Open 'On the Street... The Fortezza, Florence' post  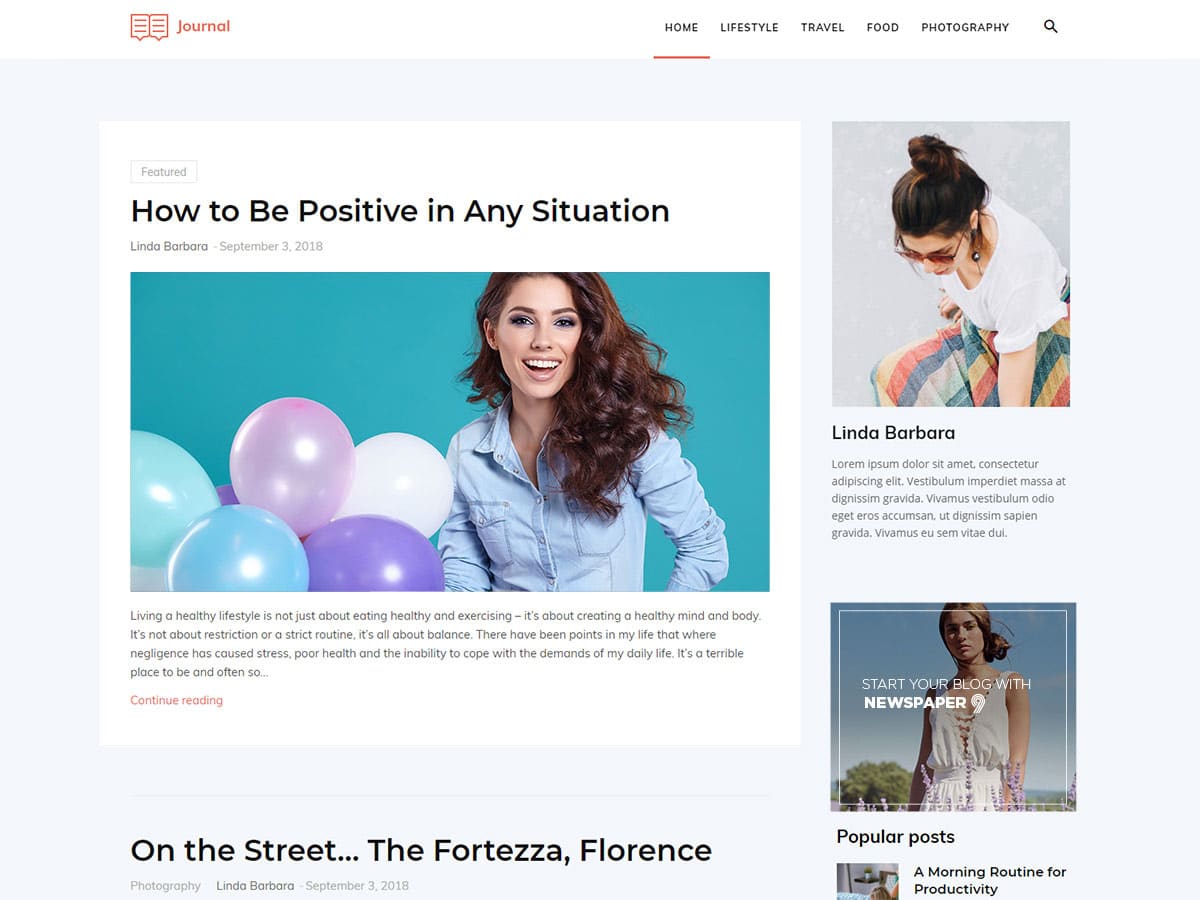tap(421, 850)
